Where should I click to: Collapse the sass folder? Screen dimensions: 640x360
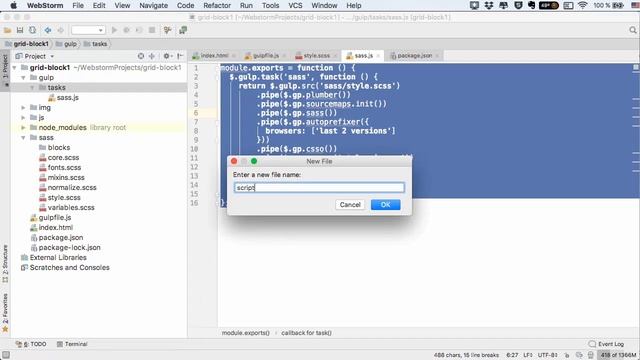(24, 138)
